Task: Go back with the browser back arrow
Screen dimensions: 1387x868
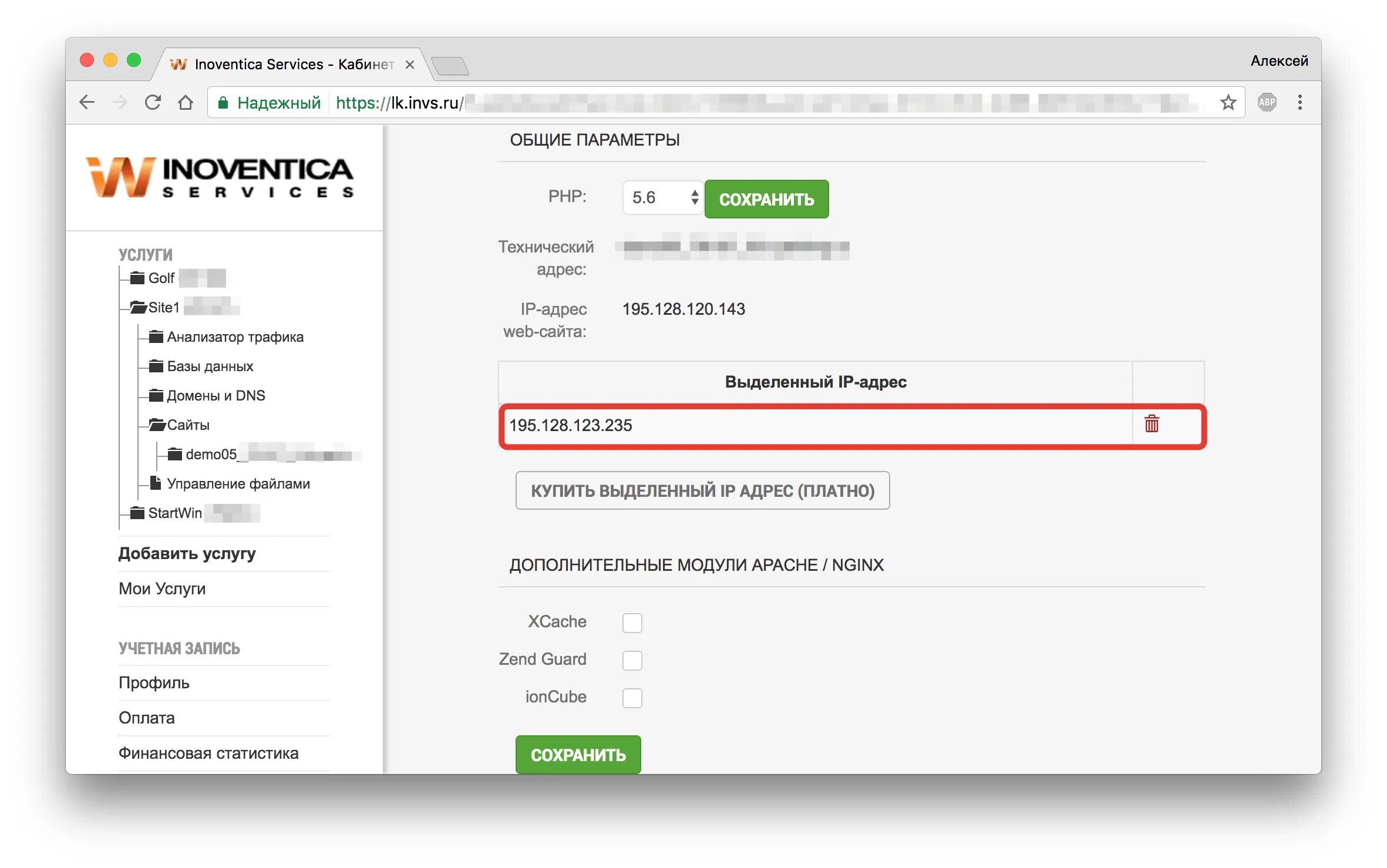Action: tap(87, 103)
